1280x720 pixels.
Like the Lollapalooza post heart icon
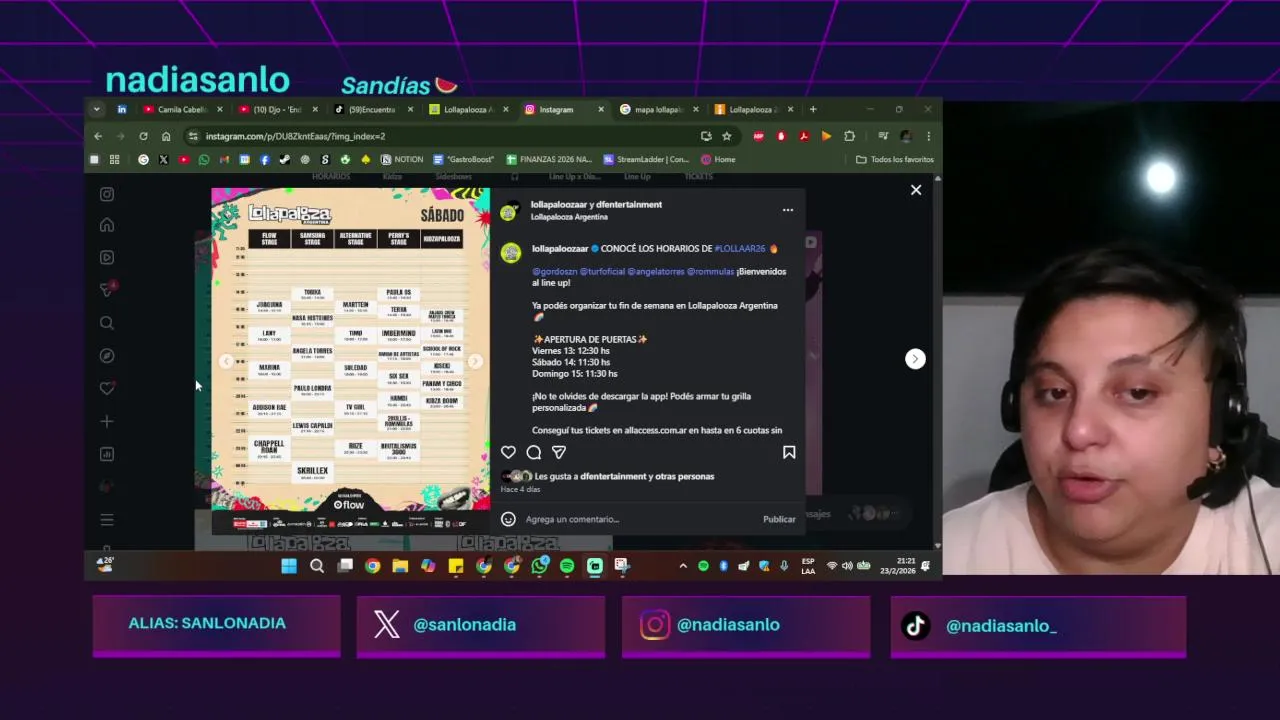(508, 452)
